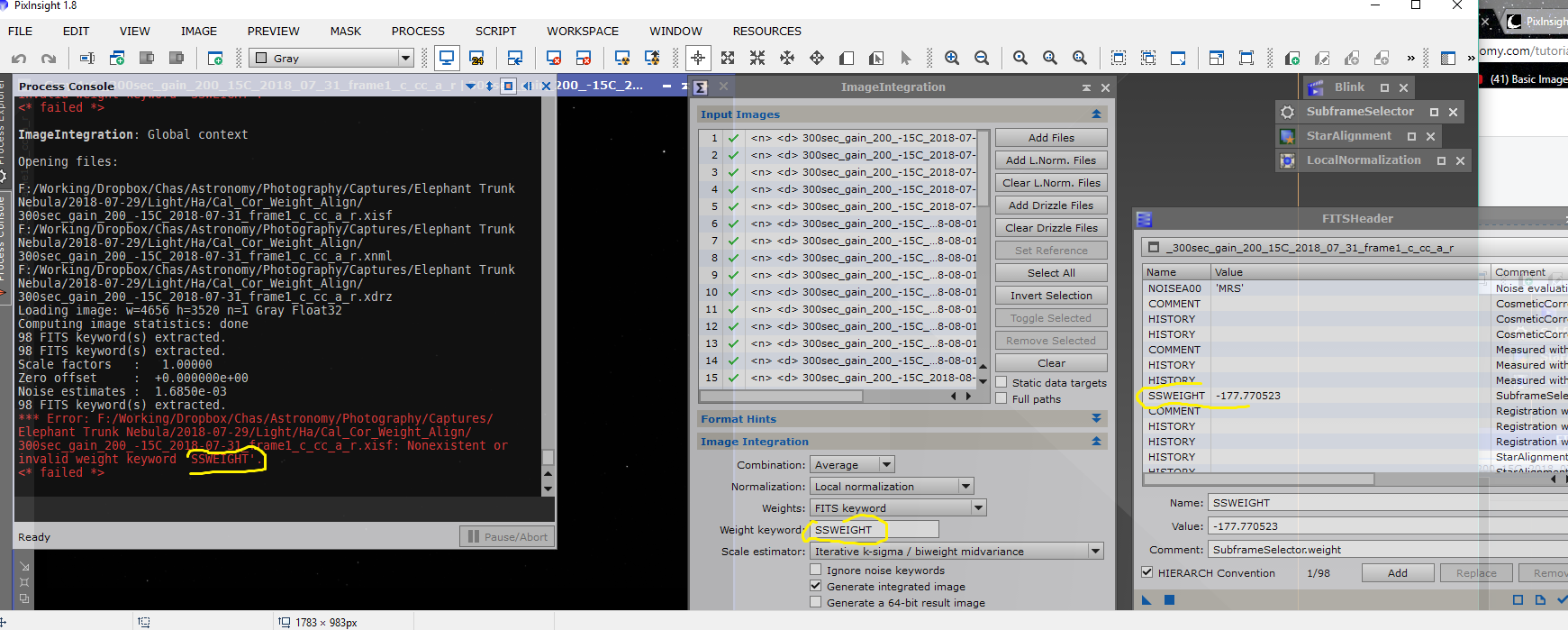1568x630 pixels.
Task: Click the Add Files button
Action: [x=1051, y=138]
